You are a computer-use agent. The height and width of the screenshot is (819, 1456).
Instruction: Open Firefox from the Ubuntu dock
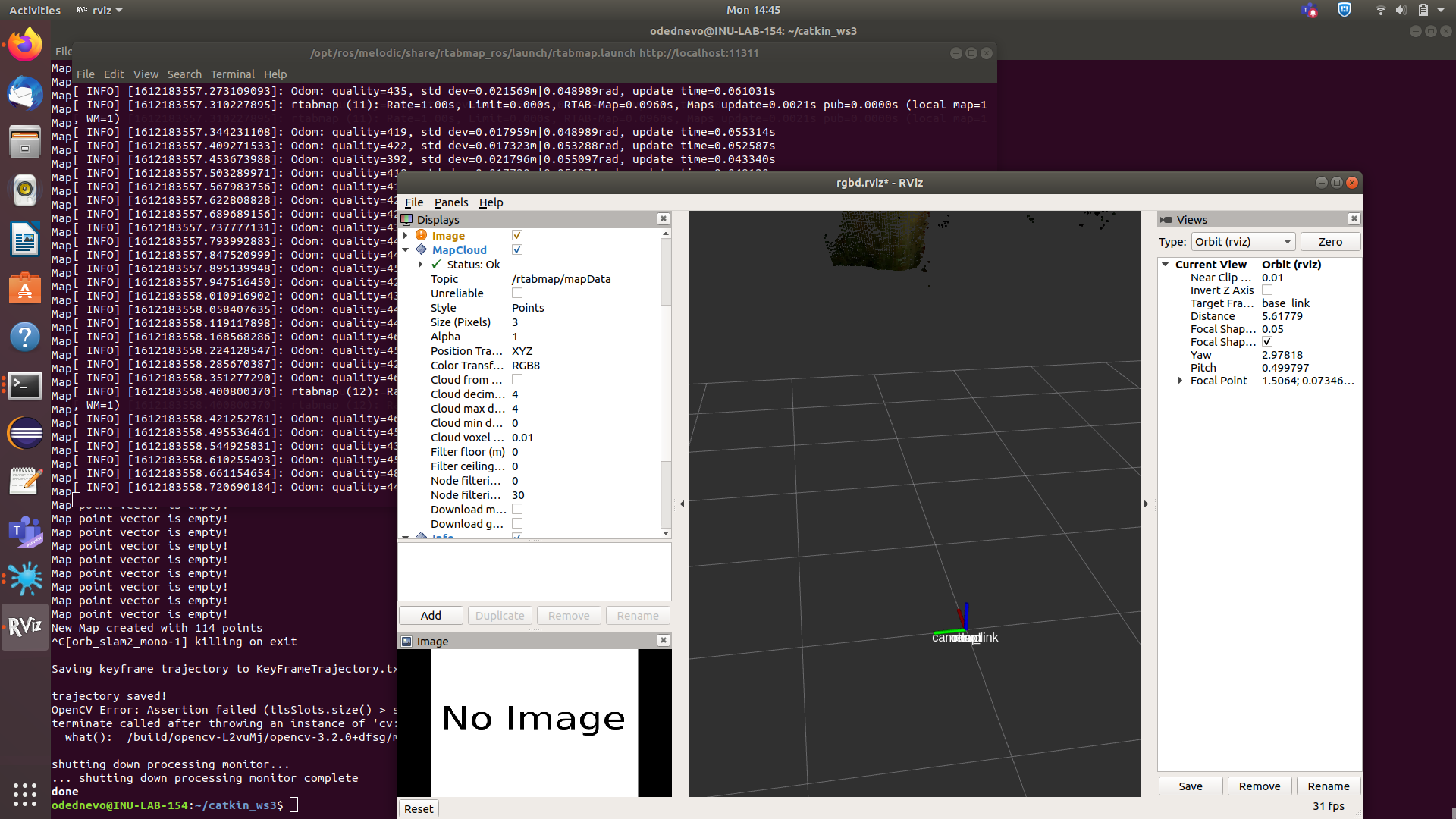(25, 45)
